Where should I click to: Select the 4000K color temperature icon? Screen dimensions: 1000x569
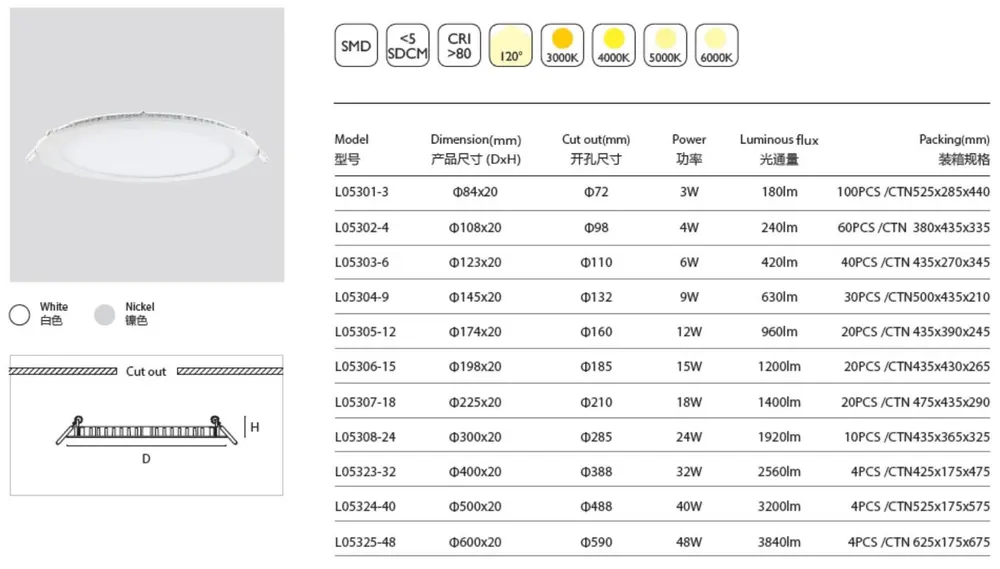614,45
